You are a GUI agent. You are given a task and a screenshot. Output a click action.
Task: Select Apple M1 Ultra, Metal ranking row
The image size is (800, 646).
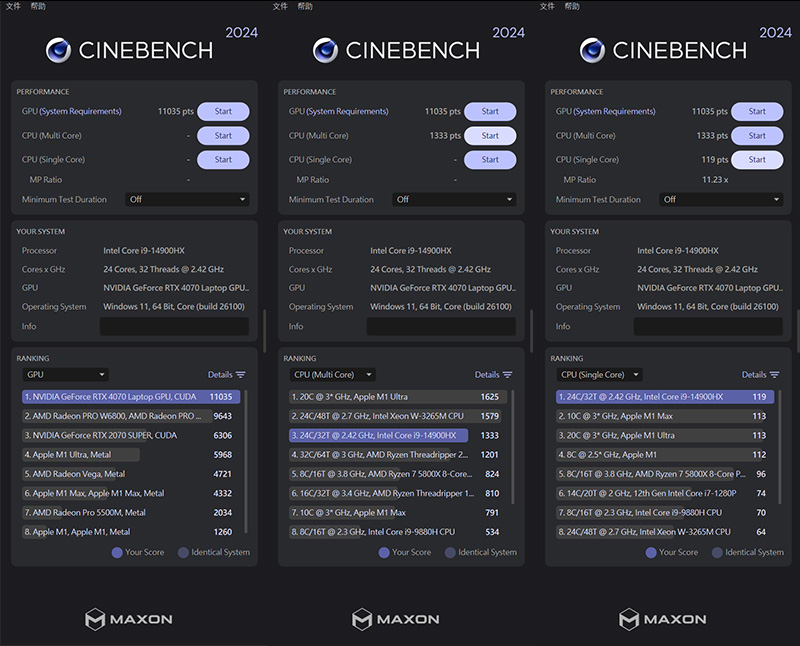131,455
